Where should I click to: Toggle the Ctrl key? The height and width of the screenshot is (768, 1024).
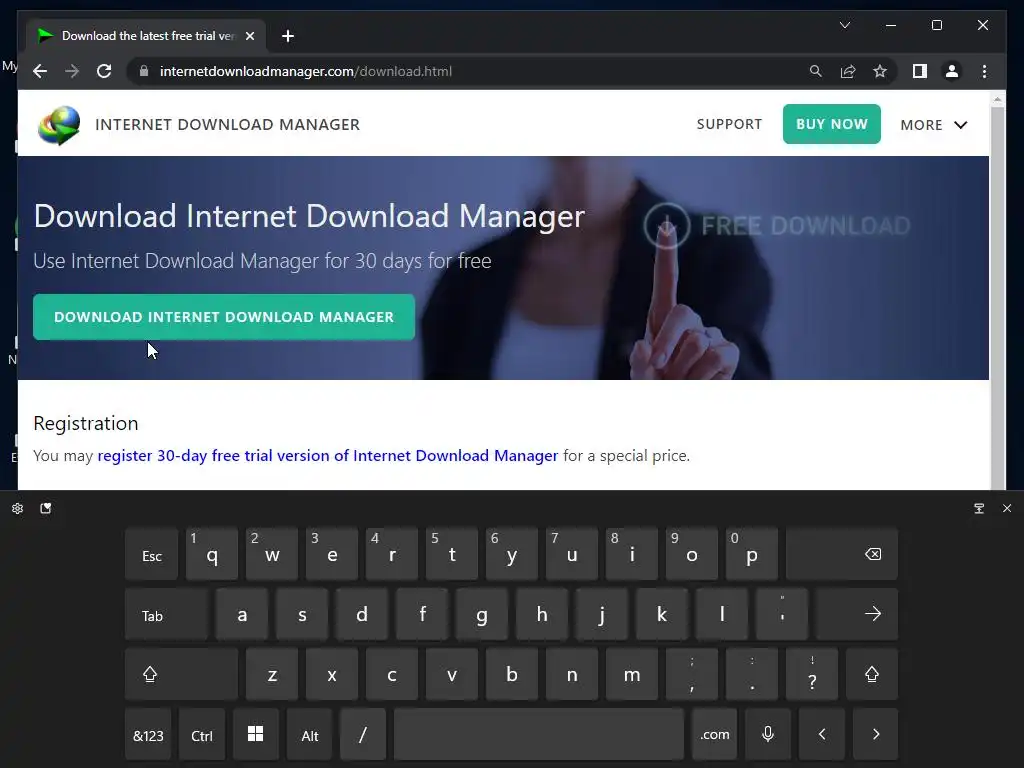202,735
